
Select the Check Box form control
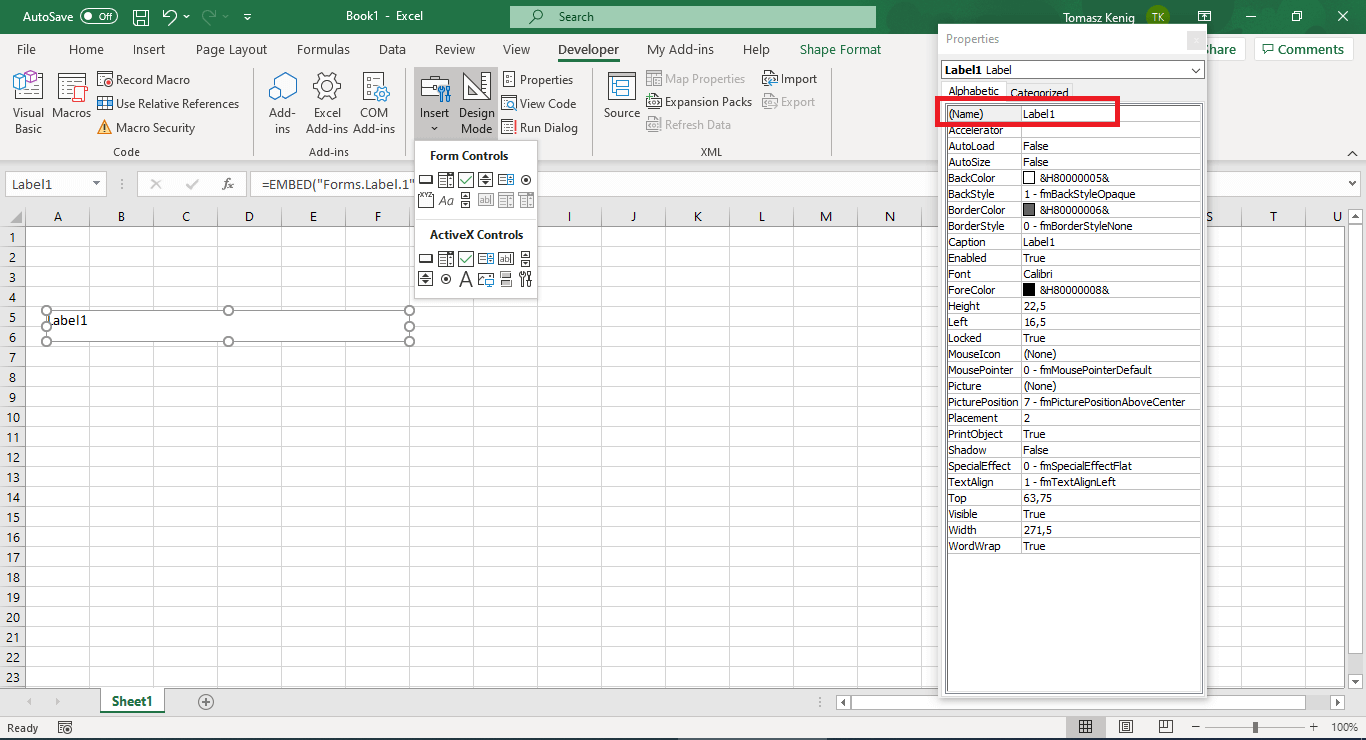465,180
